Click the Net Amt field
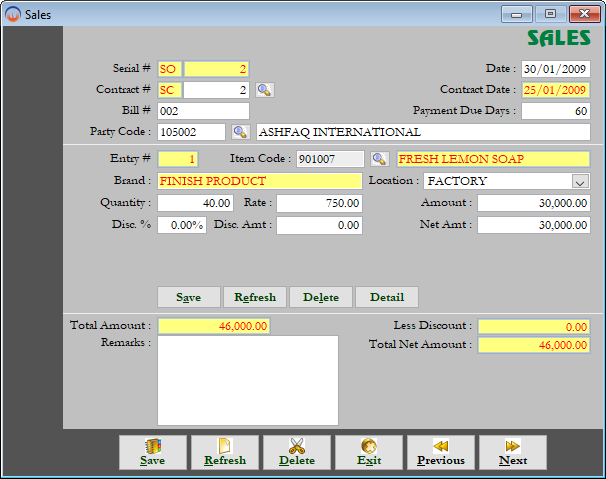The height and width of the screenshot is (479, 606). [x=534, y=225]
